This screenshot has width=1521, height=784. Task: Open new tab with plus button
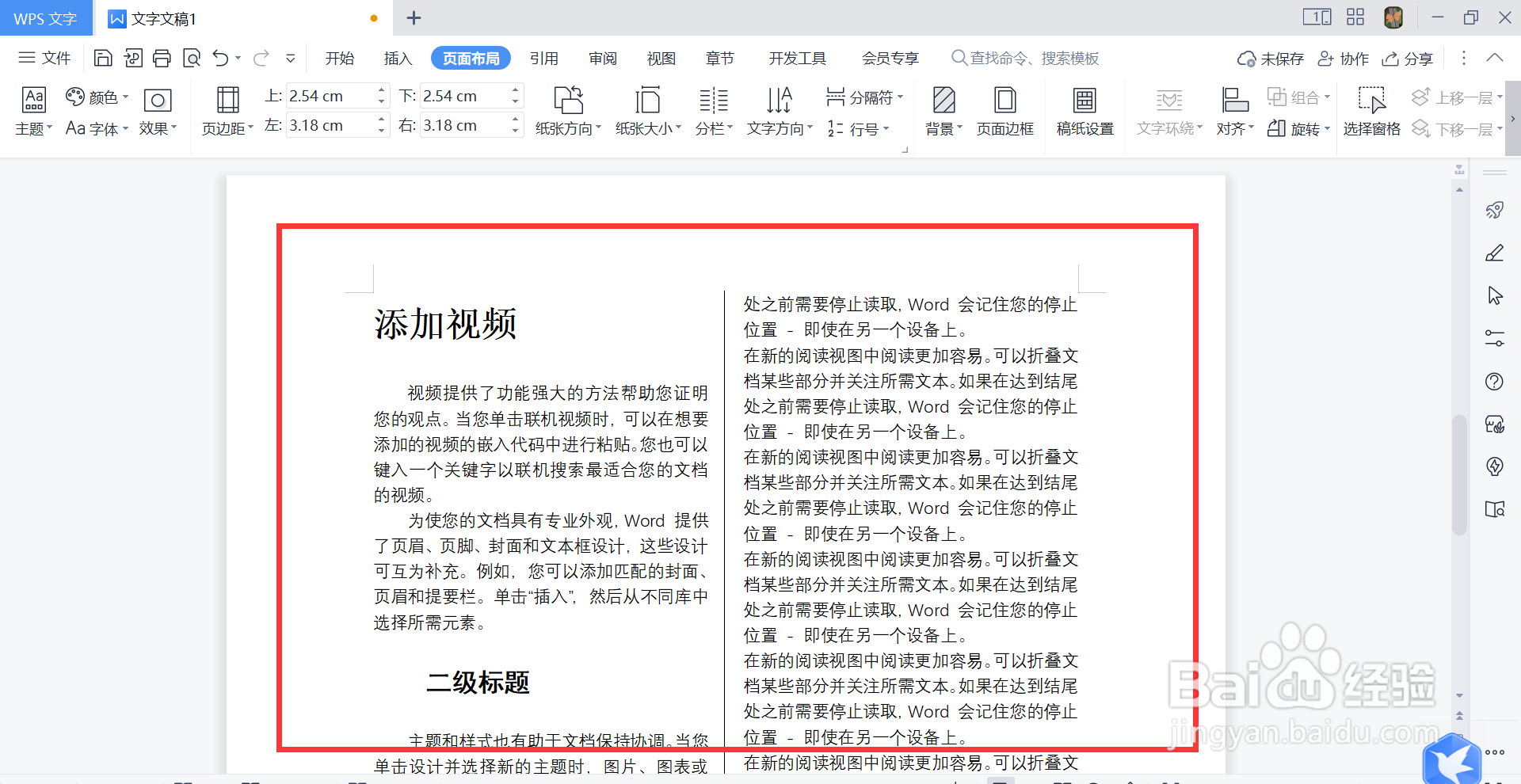point(414,17)
